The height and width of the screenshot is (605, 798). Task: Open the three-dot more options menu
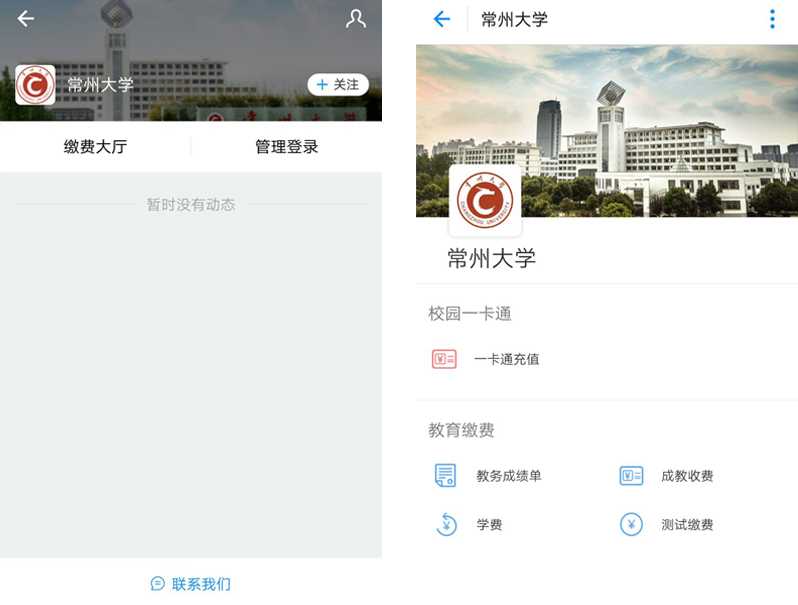772,19
